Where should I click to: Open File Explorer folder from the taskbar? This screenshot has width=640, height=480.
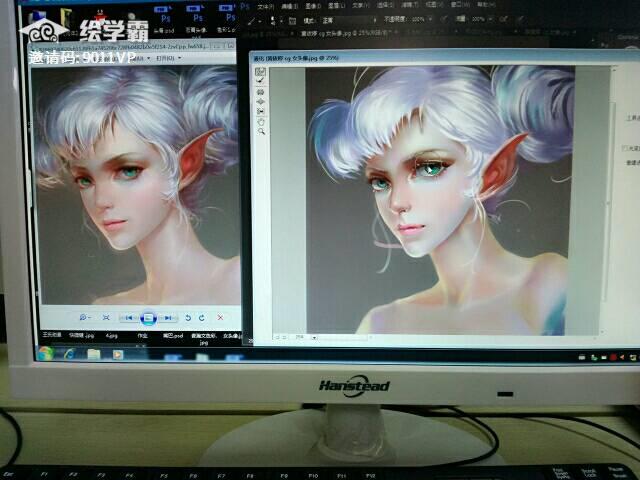(94, 355)
